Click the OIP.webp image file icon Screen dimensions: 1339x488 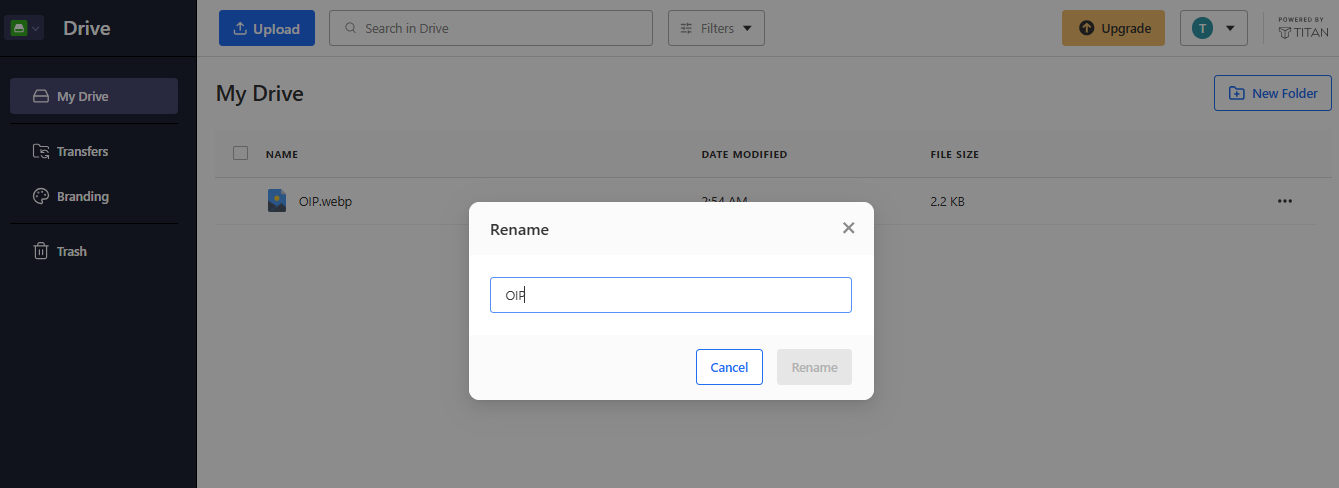[x=277, y=201]
